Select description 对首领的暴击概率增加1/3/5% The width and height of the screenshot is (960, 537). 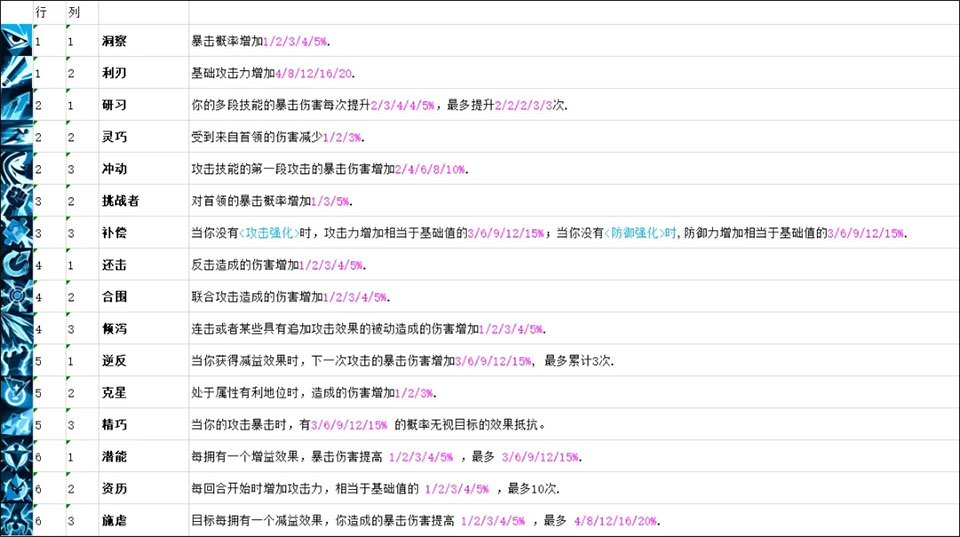(272, 200)
